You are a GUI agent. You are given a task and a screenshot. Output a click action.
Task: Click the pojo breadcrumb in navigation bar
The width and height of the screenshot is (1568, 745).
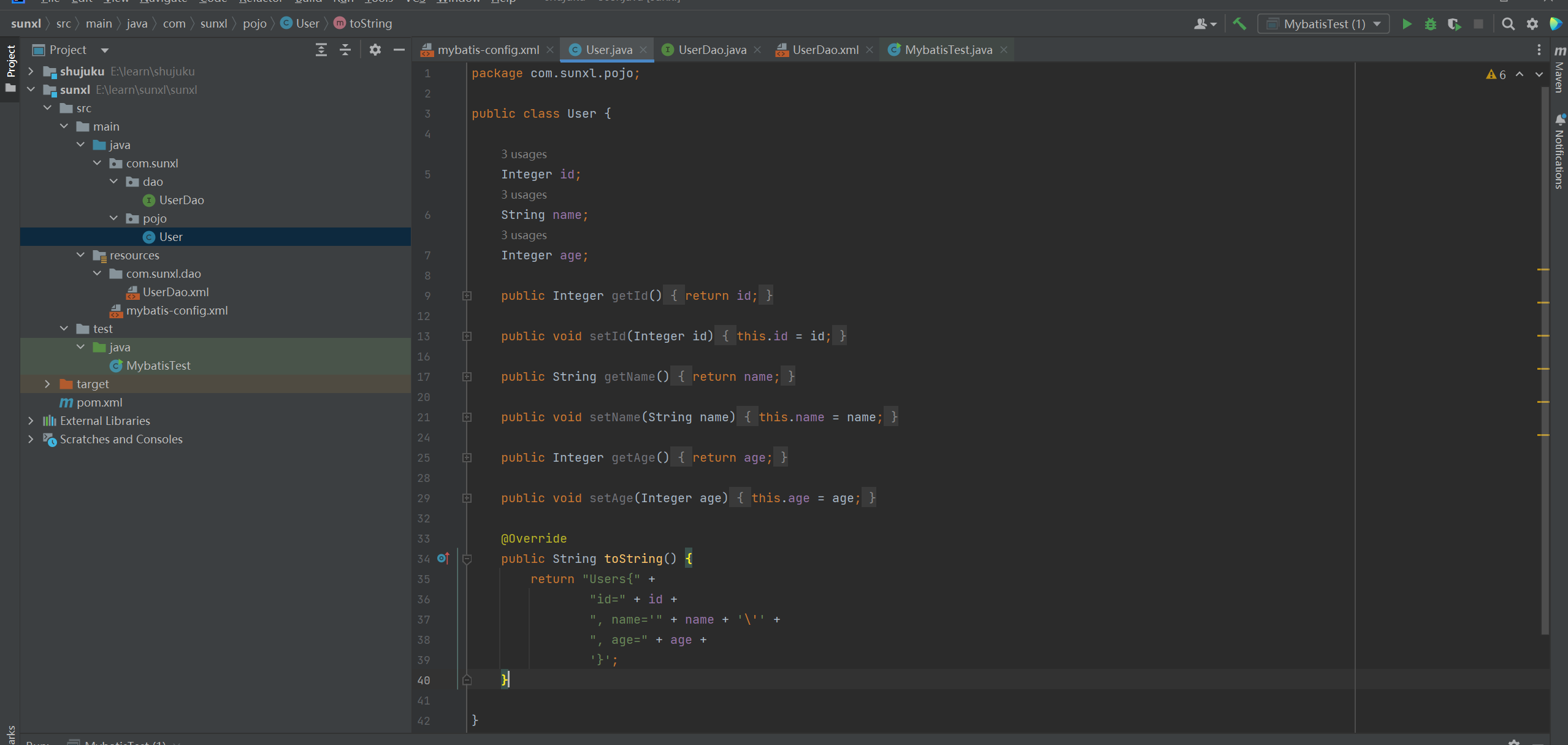(254, 23)
